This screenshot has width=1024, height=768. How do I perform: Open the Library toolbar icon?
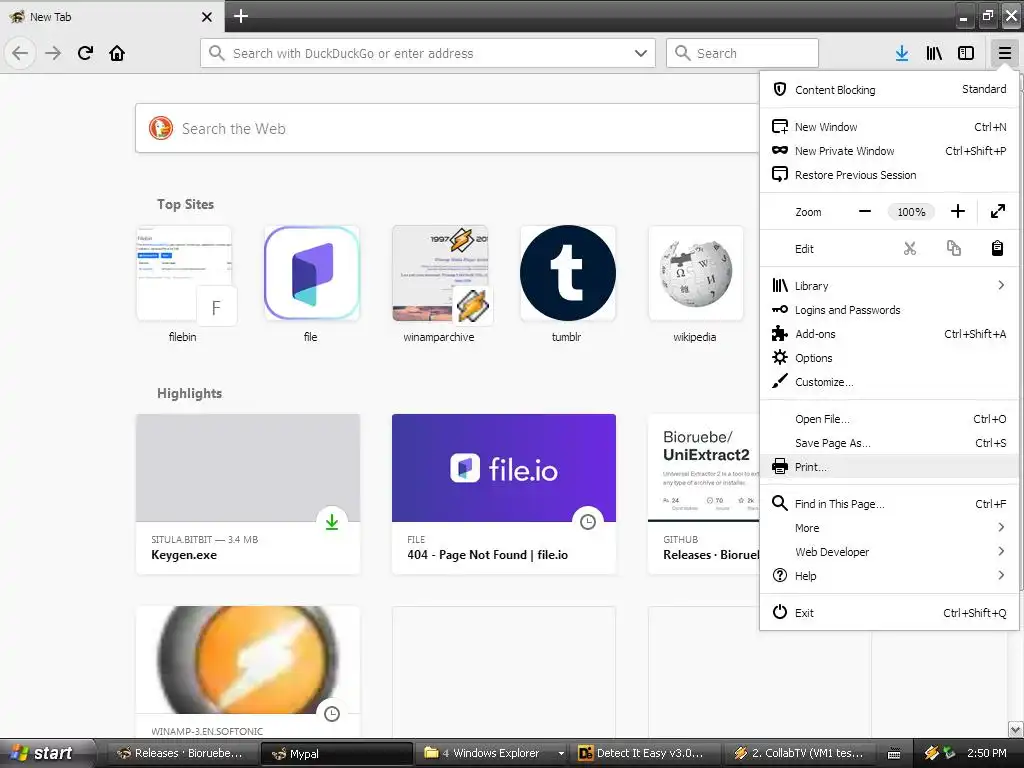click(934, 53)
